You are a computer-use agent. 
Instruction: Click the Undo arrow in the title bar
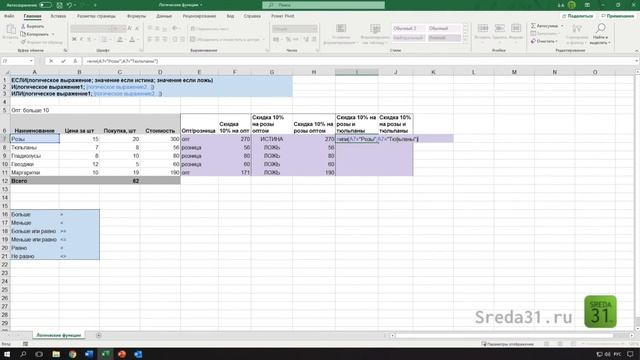69,5
